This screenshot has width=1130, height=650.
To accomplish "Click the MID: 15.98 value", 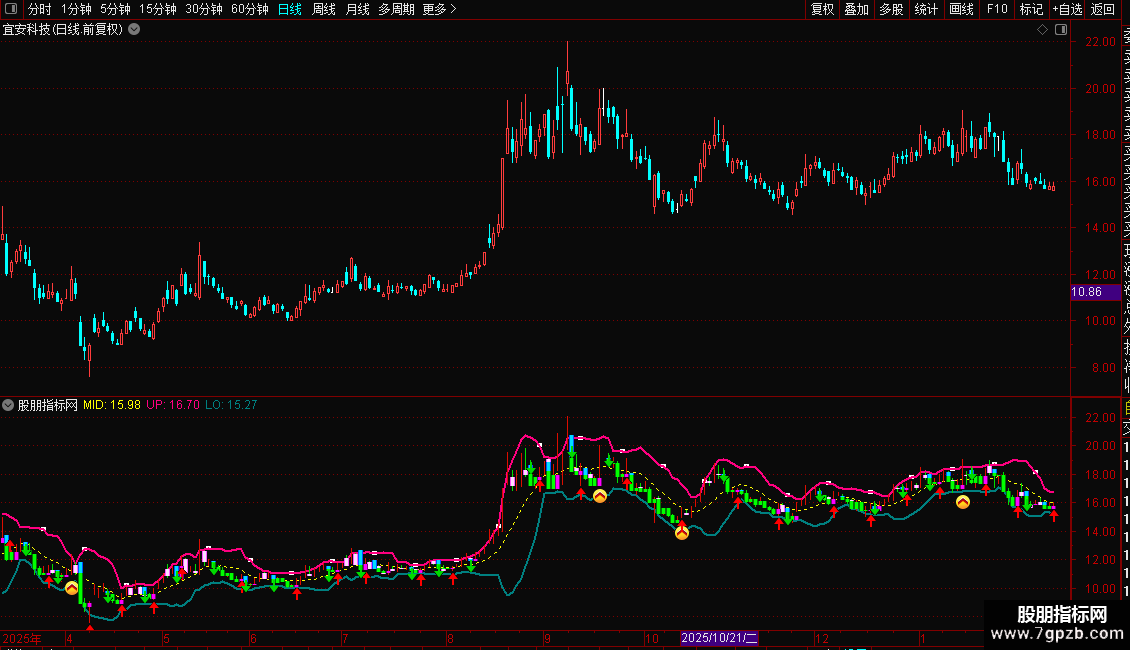I will pos(112,405).
